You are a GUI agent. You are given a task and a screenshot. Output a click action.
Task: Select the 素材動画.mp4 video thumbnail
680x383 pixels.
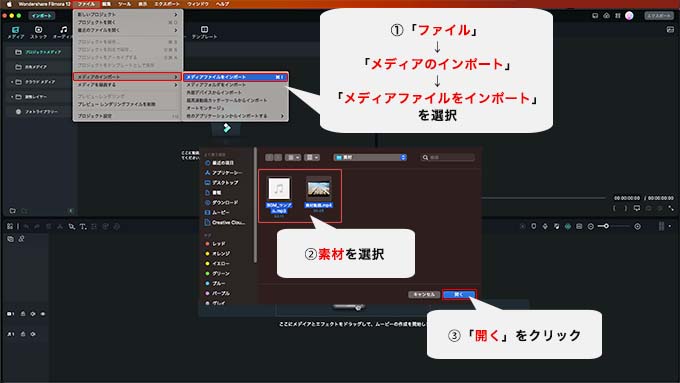tap(319, 193)
